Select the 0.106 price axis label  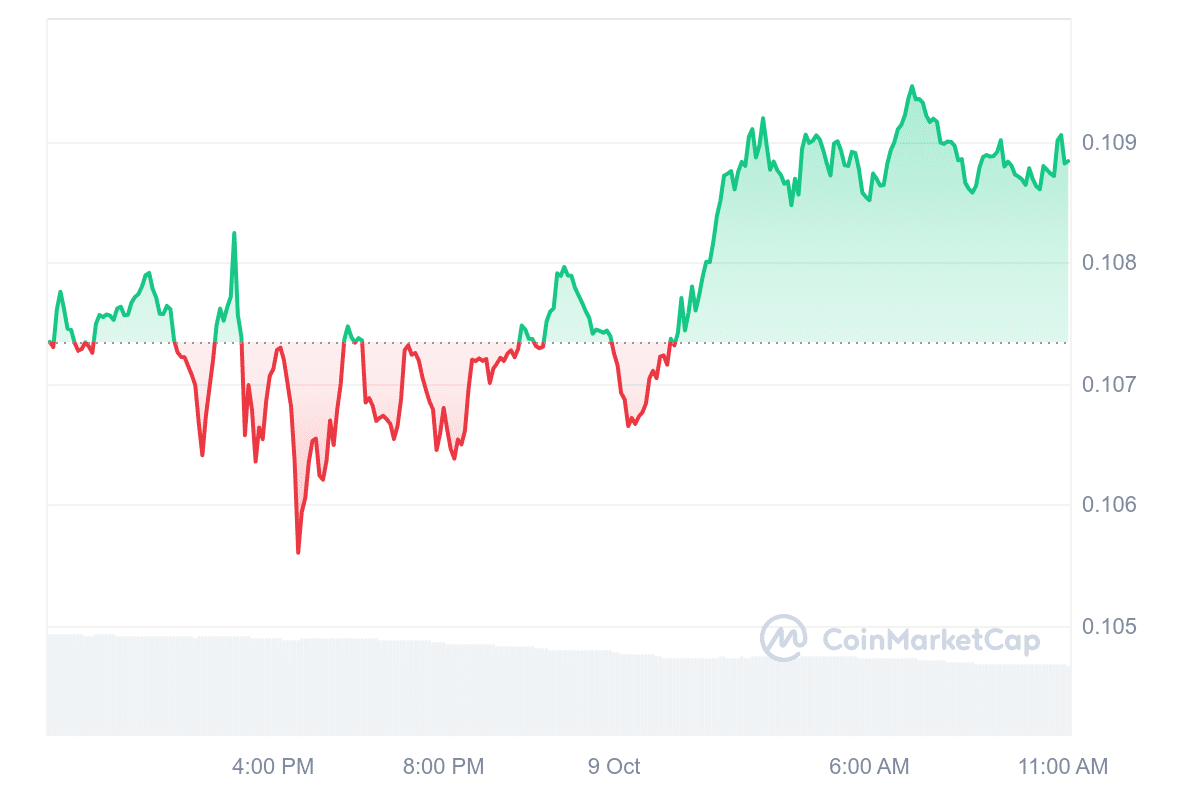pos(1110,505)
